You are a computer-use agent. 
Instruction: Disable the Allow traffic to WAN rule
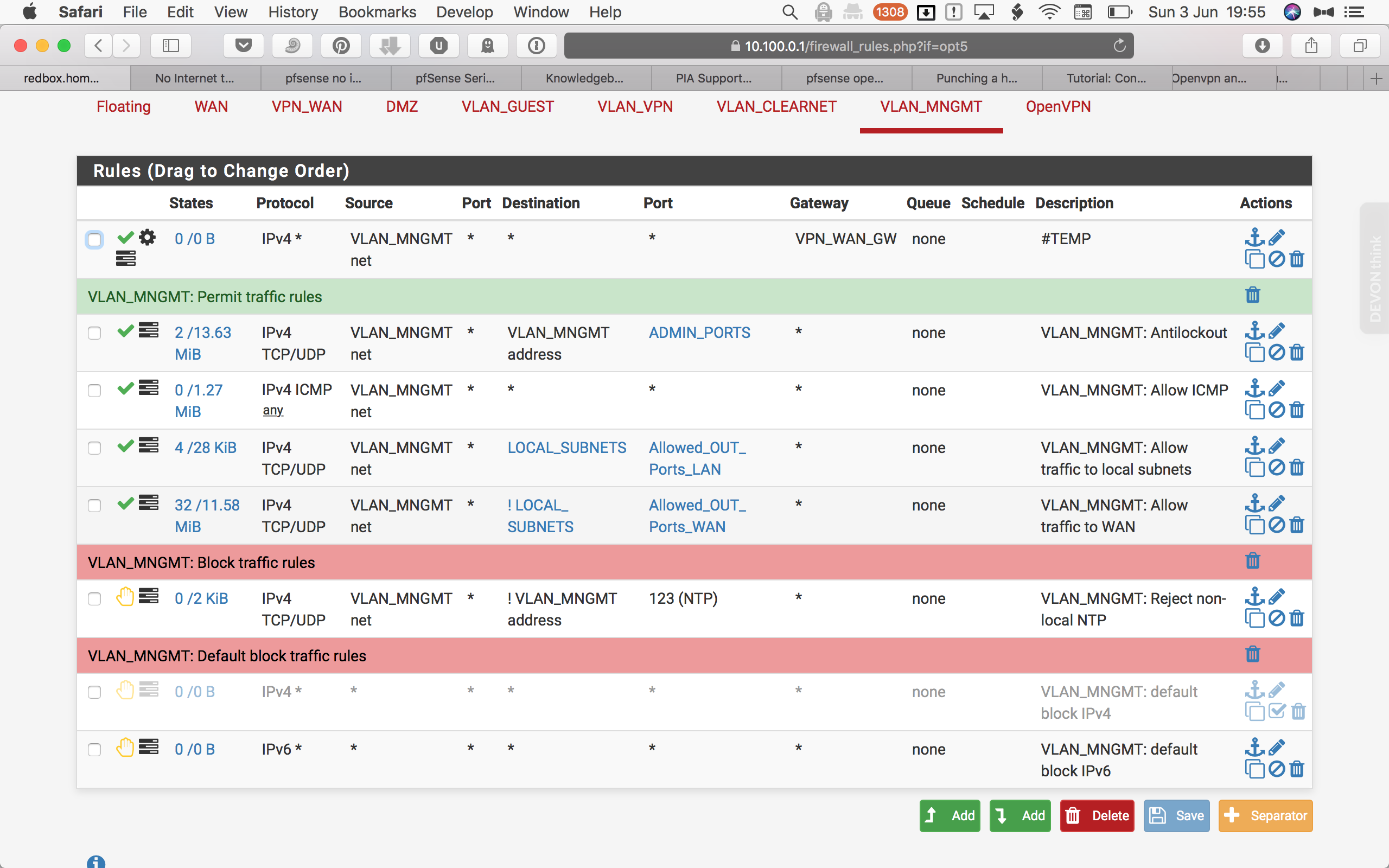pos(1276,525)
